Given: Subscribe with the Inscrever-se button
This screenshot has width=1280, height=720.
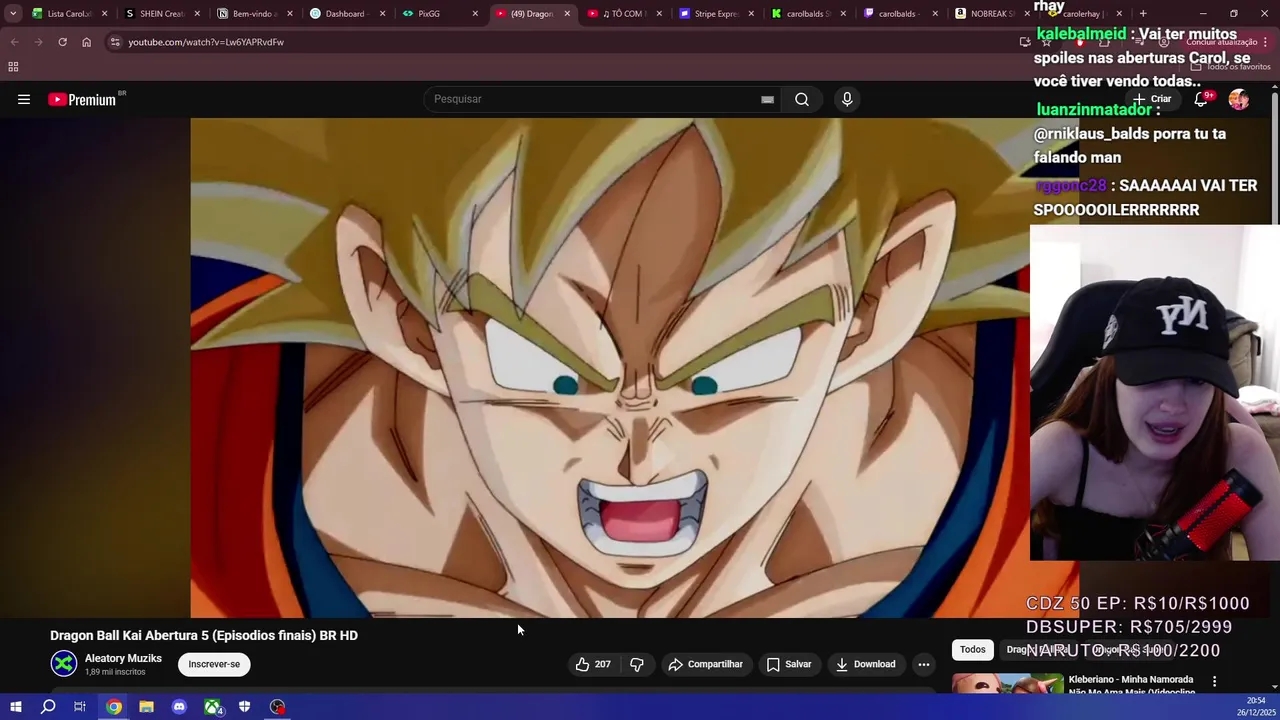Looking at the screenshot, I should [x=214, y=664].
